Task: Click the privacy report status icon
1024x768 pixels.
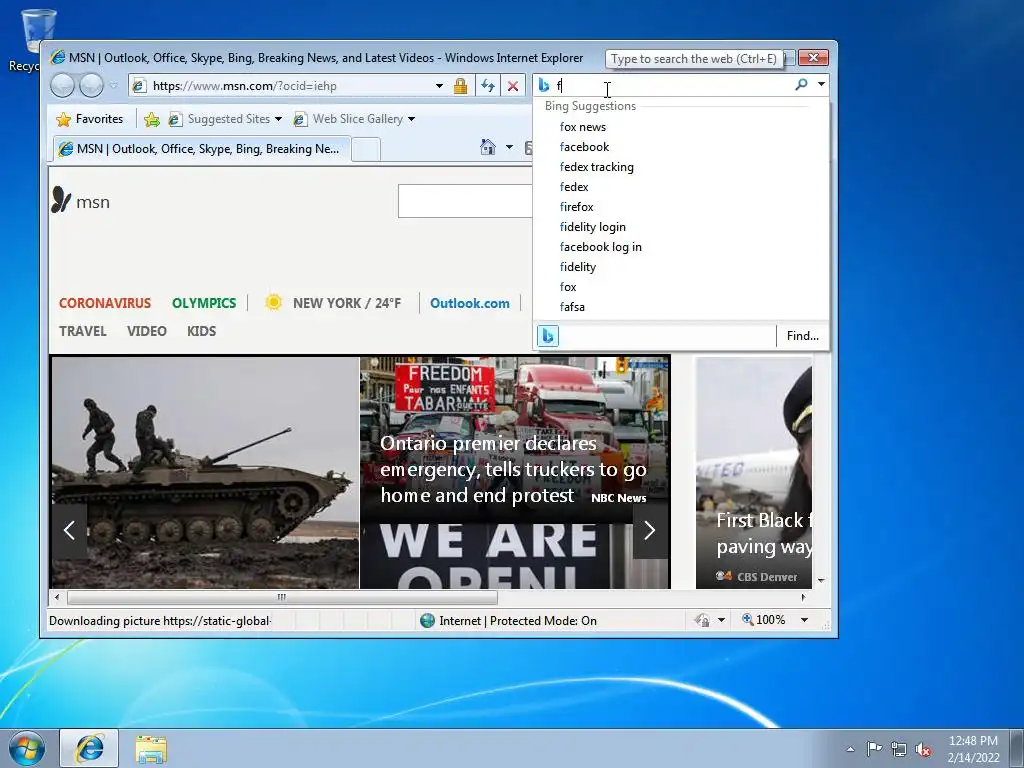Action: point(702,620)
